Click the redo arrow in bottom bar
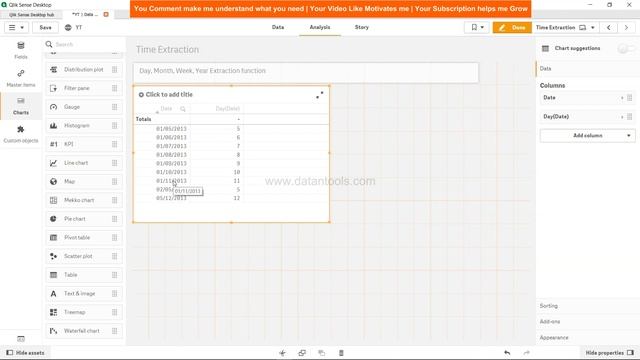 tap(527, 353)
